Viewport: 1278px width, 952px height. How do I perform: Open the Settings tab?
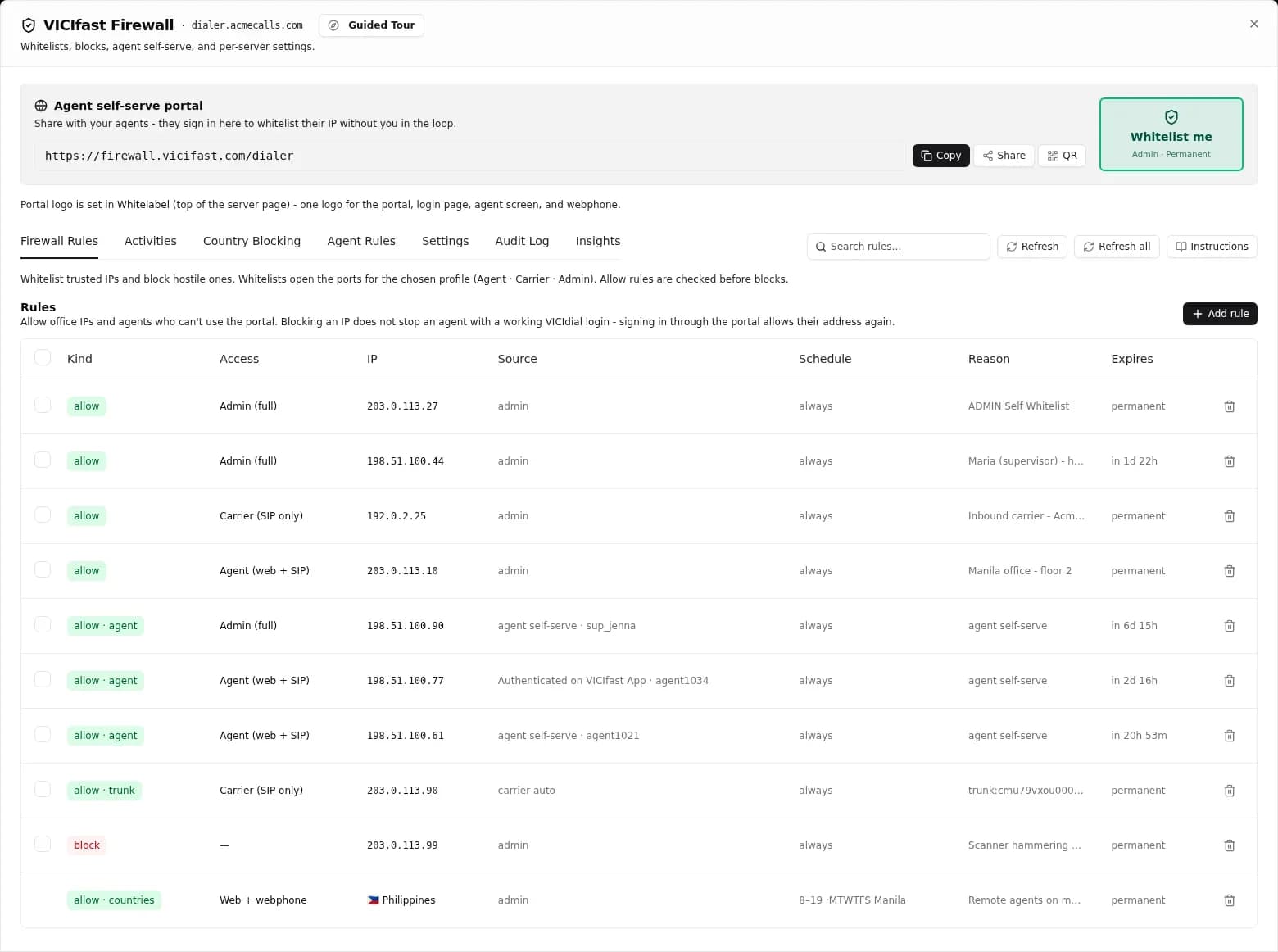point(446,241)
